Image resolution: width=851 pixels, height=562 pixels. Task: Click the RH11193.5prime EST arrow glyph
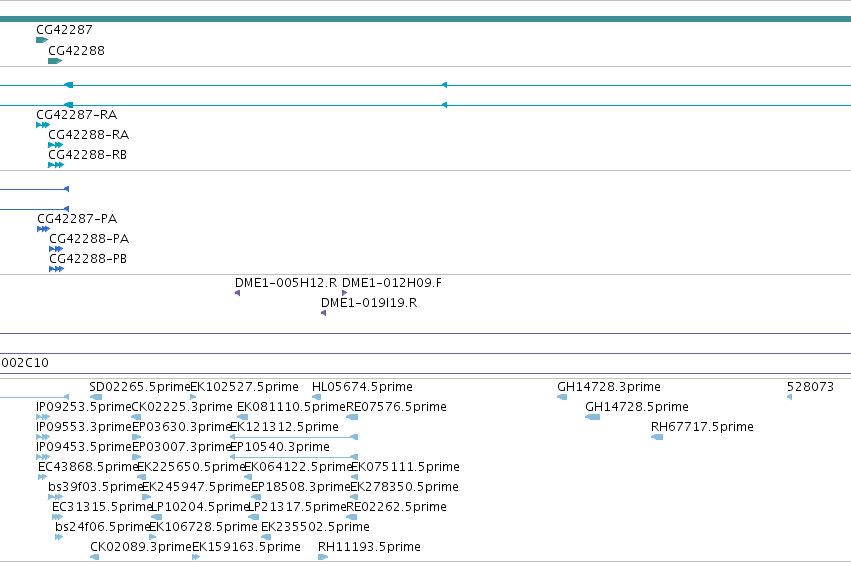323,557
